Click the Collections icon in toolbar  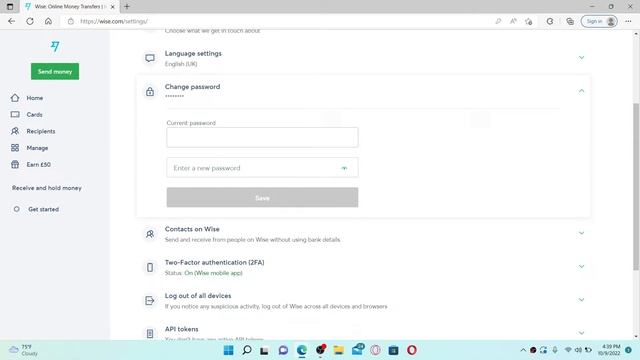pyautogui.click(x=570, y=21)
